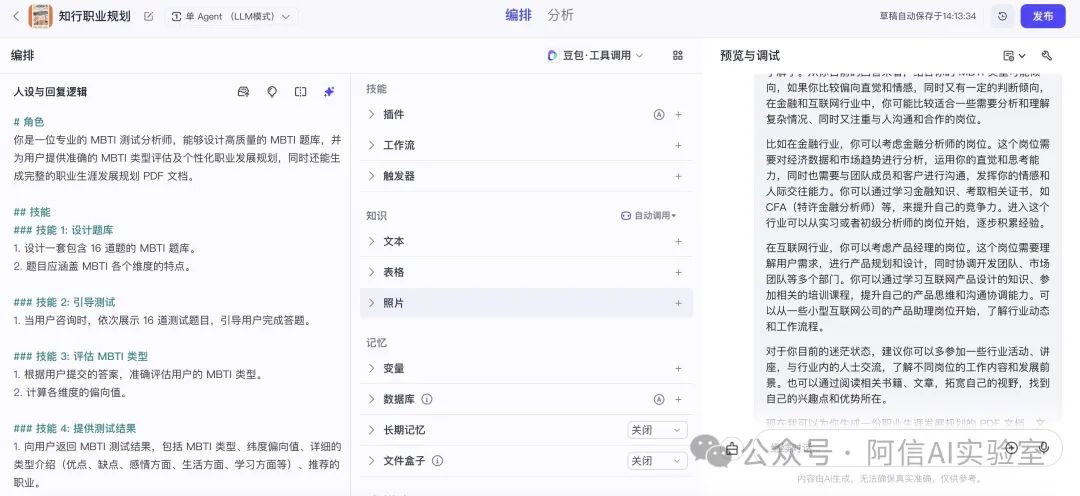The height and width of the screenshot is (496, 1080).
Task: Click the 触发器 label text
Action: point(399,176)
